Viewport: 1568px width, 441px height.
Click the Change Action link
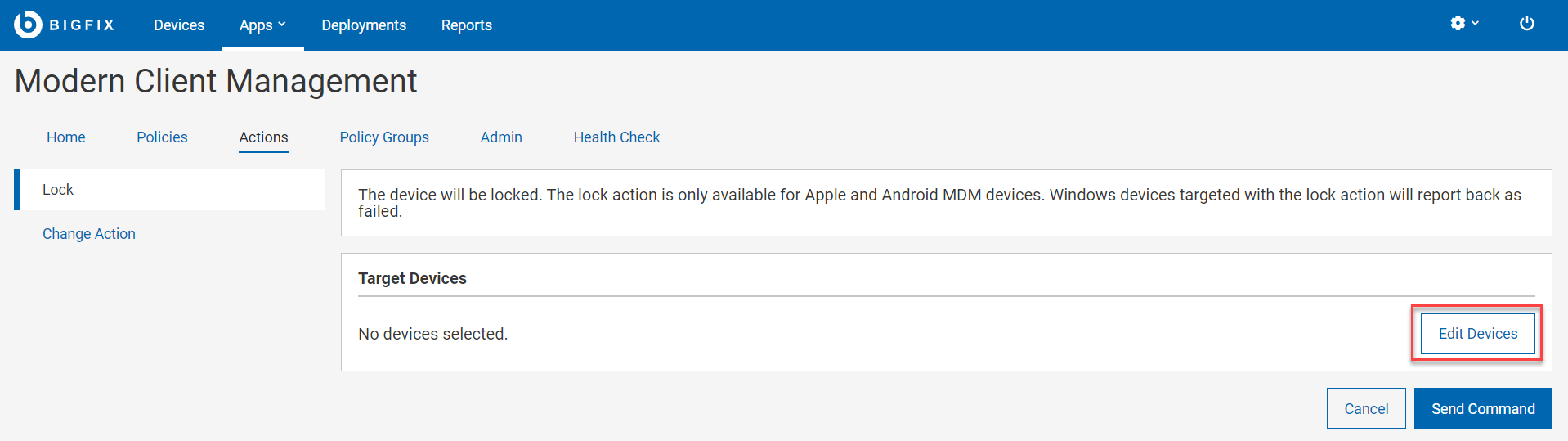(89, 234)
